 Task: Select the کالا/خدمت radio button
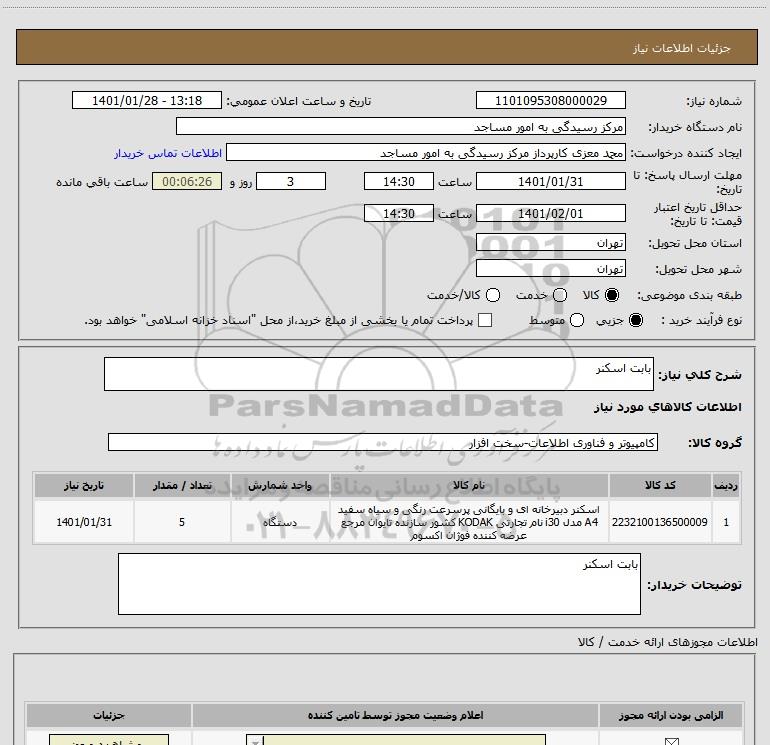click(493, 295)
